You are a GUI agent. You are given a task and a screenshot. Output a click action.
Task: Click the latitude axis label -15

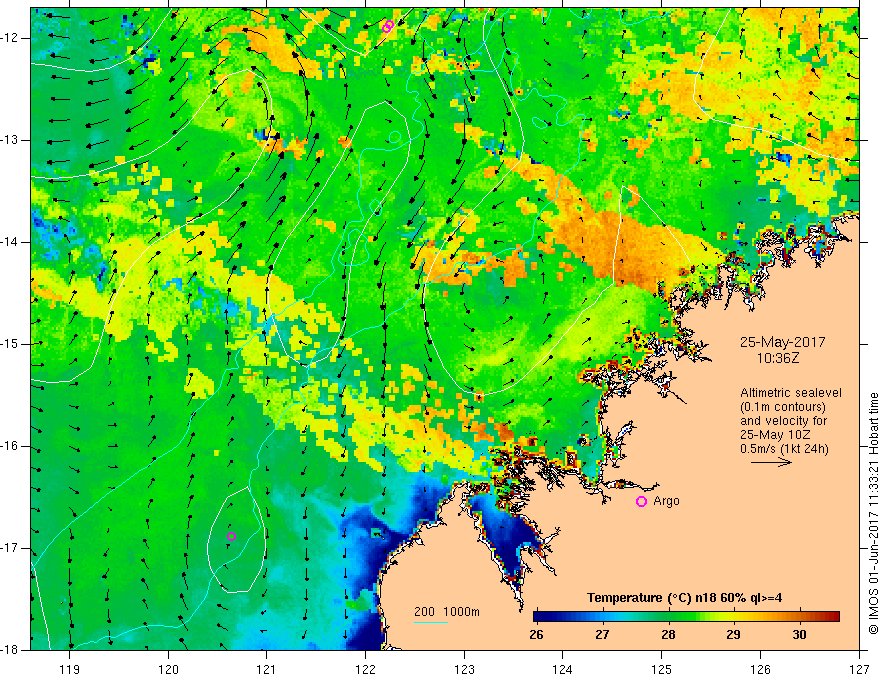tap(10, 344)
